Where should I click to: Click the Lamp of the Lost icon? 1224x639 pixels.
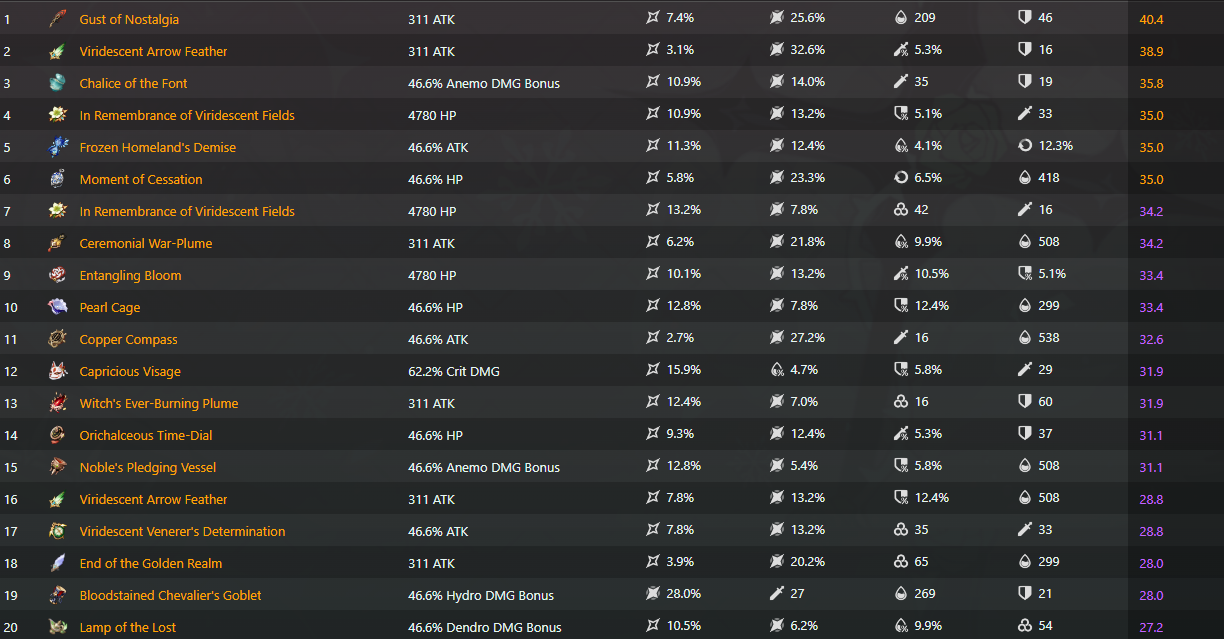point(57,627)
